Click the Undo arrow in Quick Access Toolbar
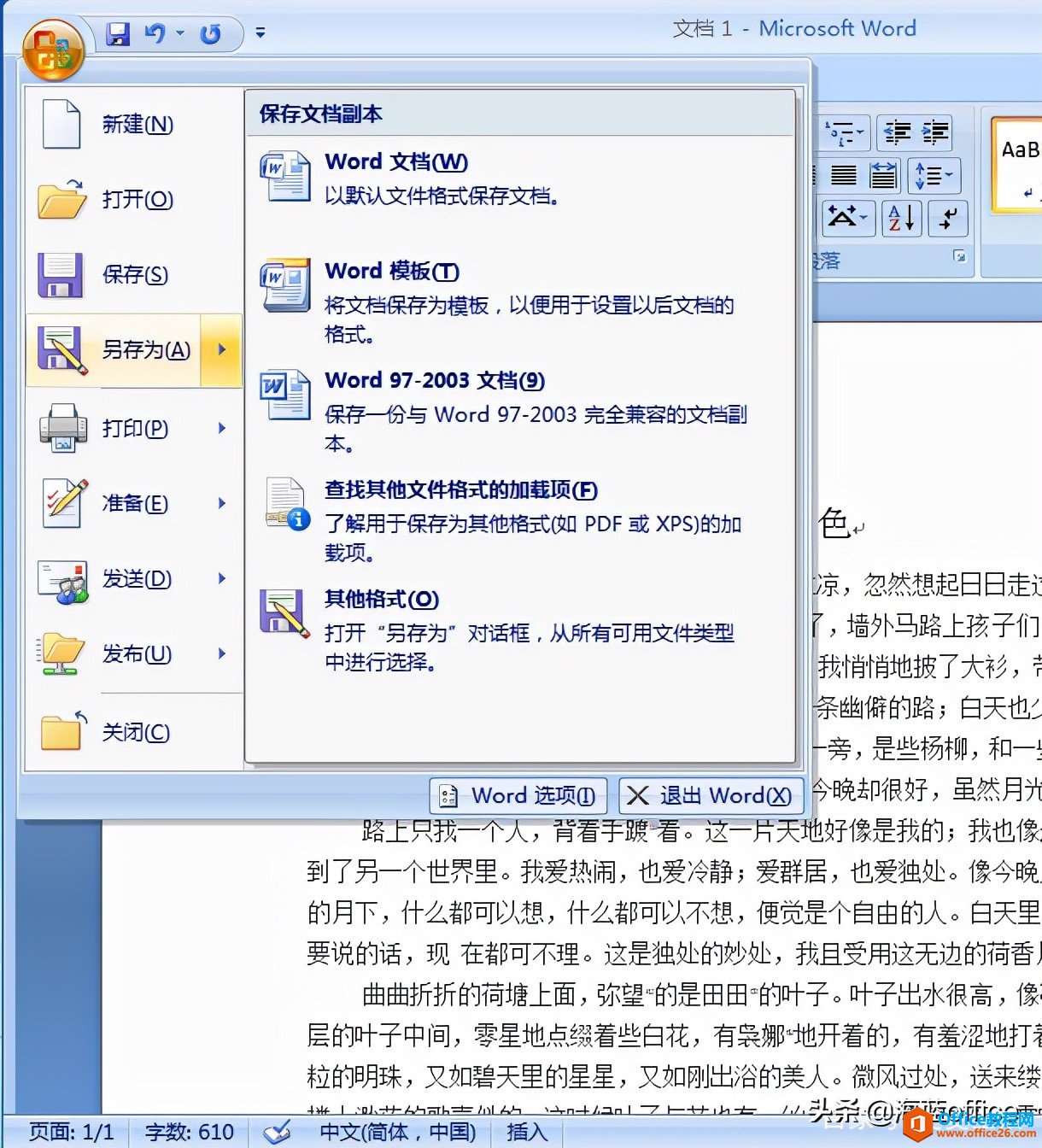 (x=155, y=34)
